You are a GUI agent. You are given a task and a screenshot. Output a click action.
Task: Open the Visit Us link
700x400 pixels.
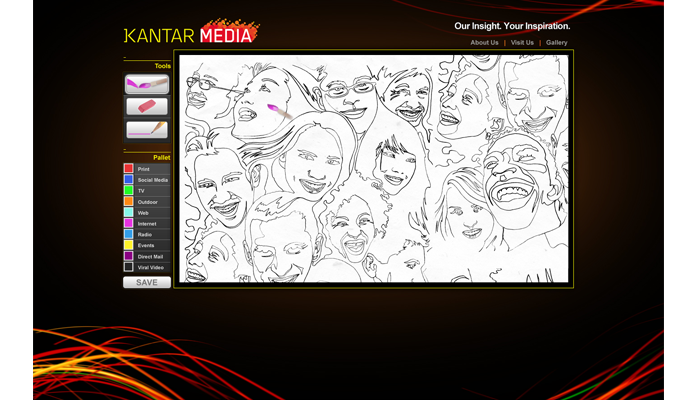point(522,43)
